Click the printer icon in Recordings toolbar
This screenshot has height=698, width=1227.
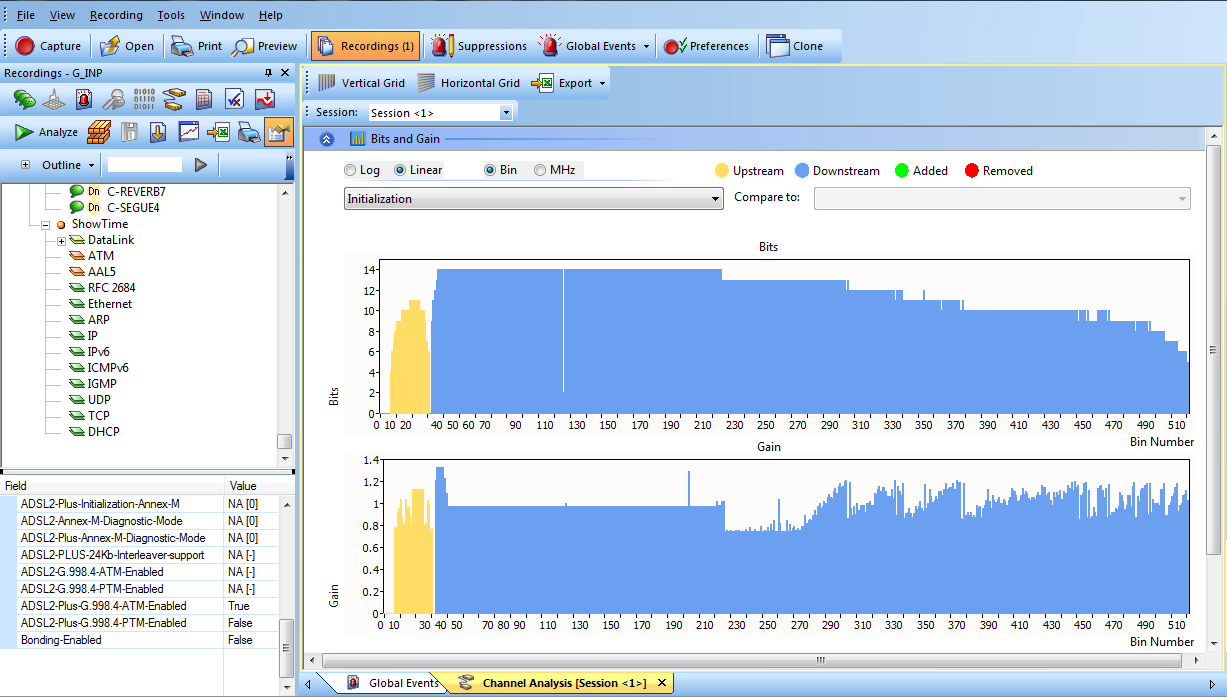pos(249,132)
